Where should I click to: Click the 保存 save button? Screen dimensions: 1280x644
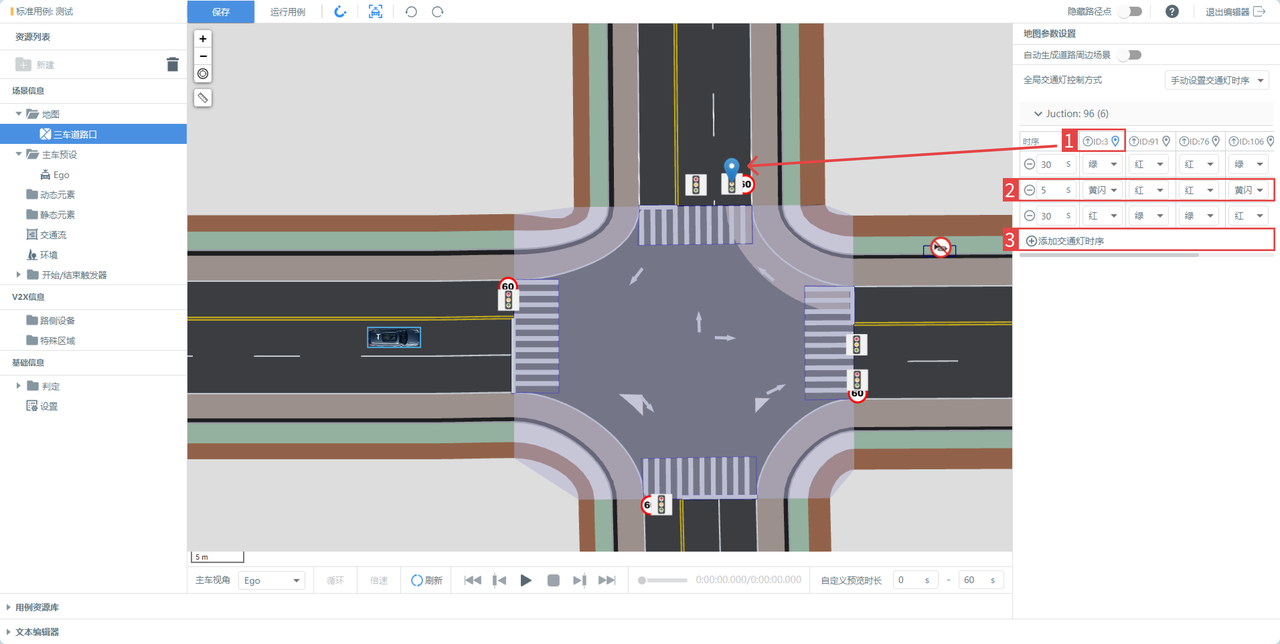coord(221,12)
